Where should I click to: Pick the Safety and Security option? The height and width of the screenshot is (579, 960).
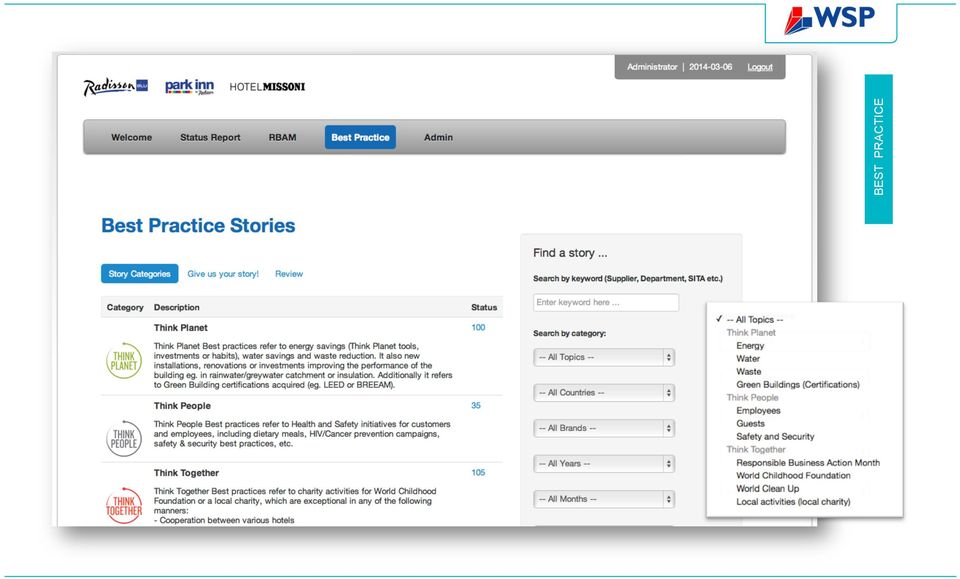pos(775,436)
